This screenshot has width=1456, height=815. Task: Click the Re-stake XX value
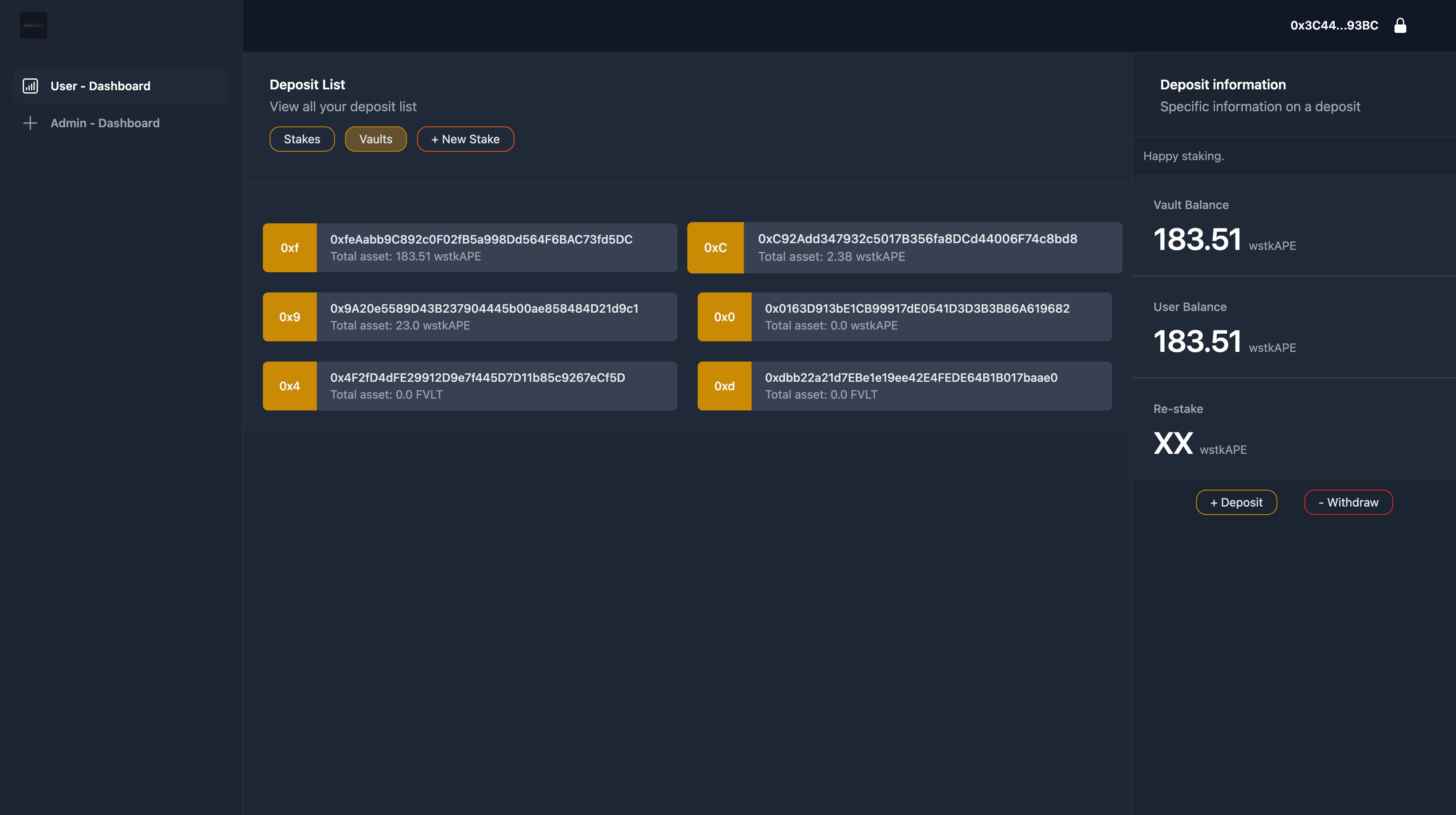pyautogui.click(x=1173, y=443)
